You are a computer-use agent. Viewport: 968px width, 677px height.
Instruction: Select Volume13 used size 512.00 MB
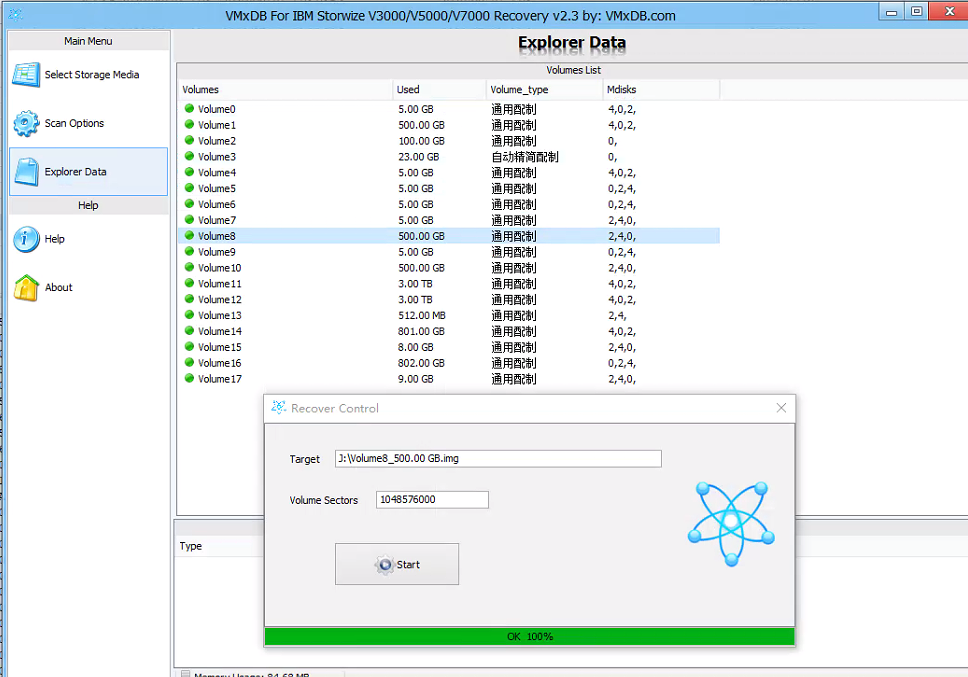[x=422, y=315]
